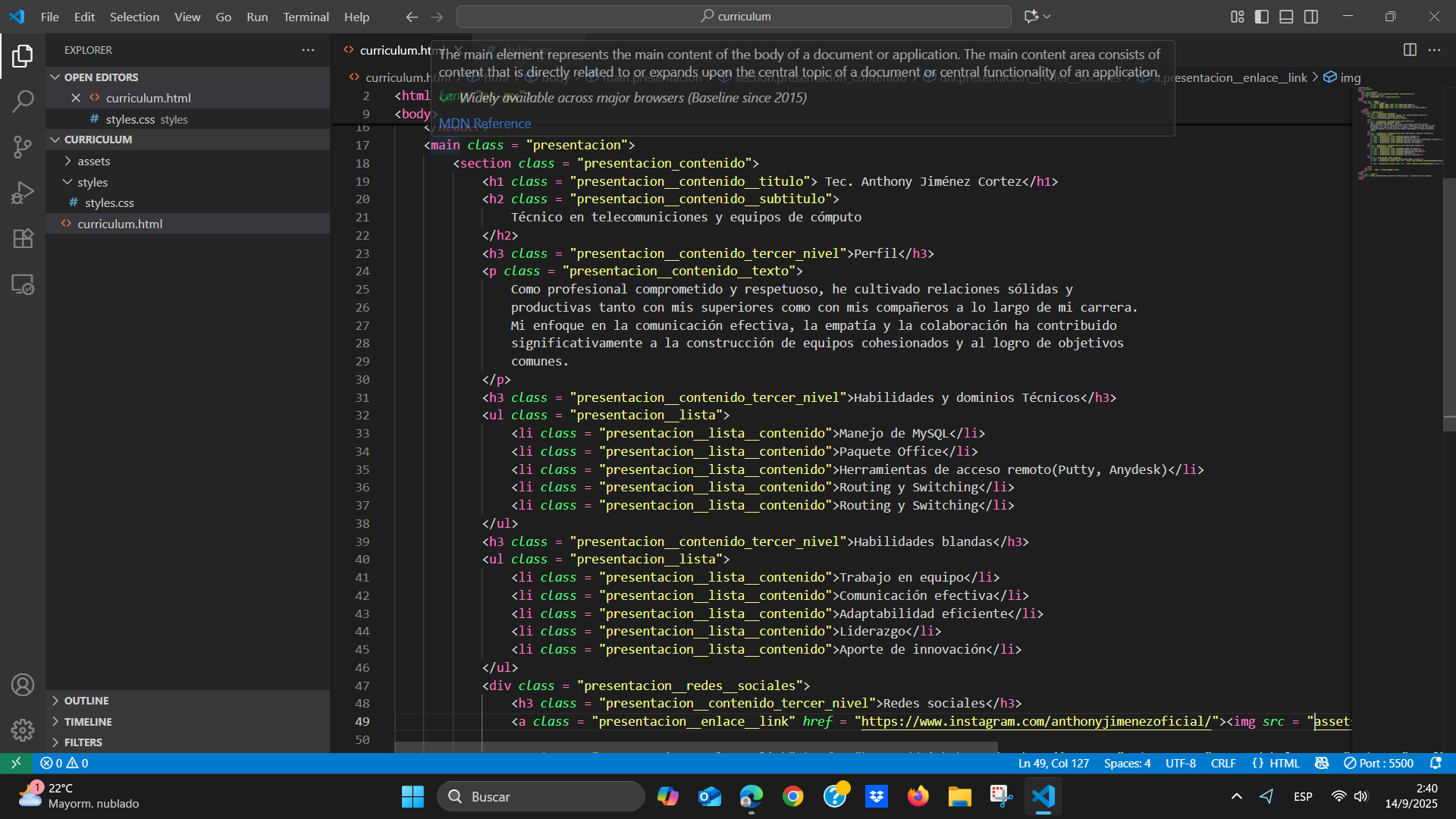Open the Run and Debug view
This screenshot has width=1456, height=819.
coord(23,193)
